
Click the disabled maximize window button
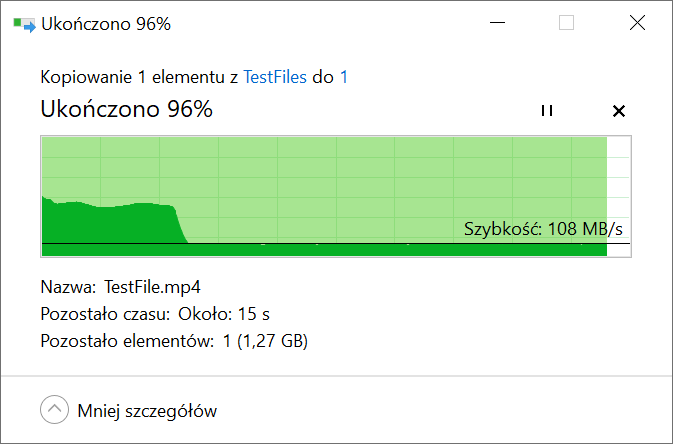click(567, 23)
